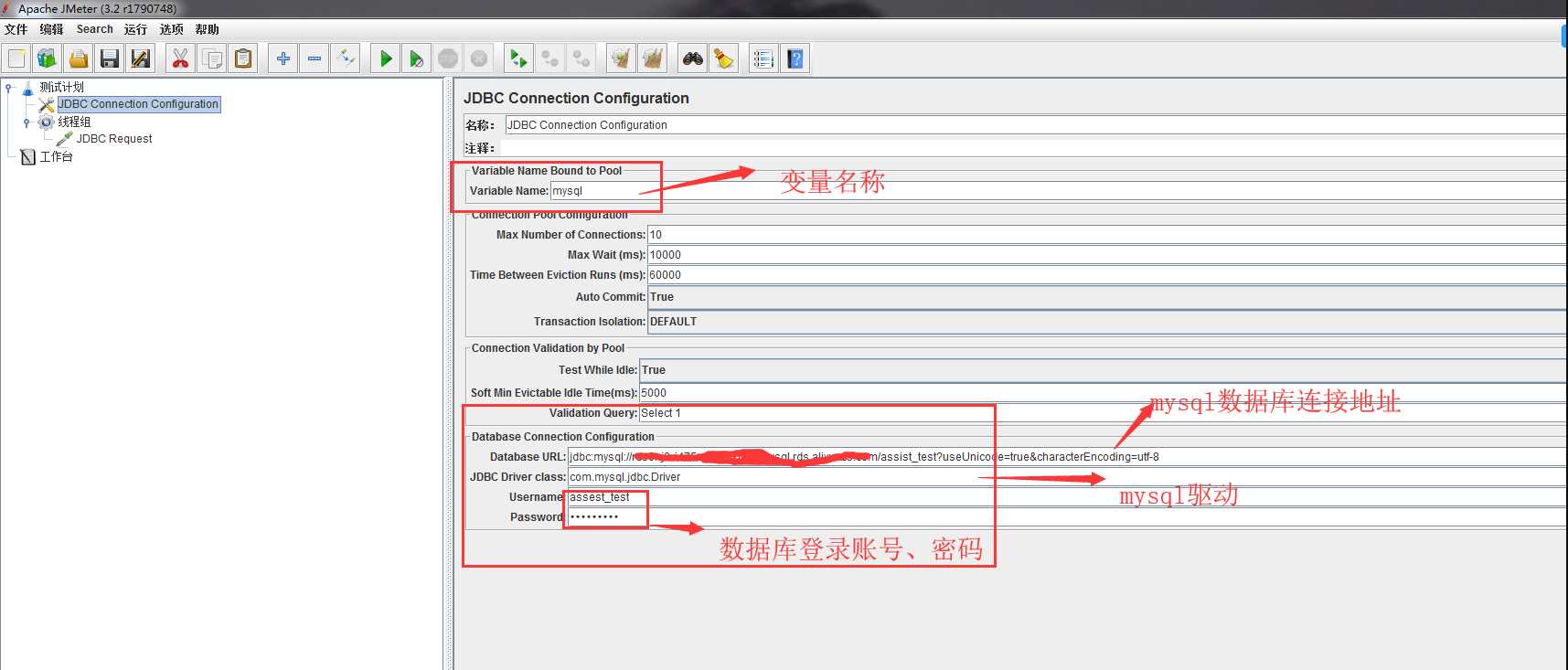Collapse the 线程组 tree node handle

(27, 122)
